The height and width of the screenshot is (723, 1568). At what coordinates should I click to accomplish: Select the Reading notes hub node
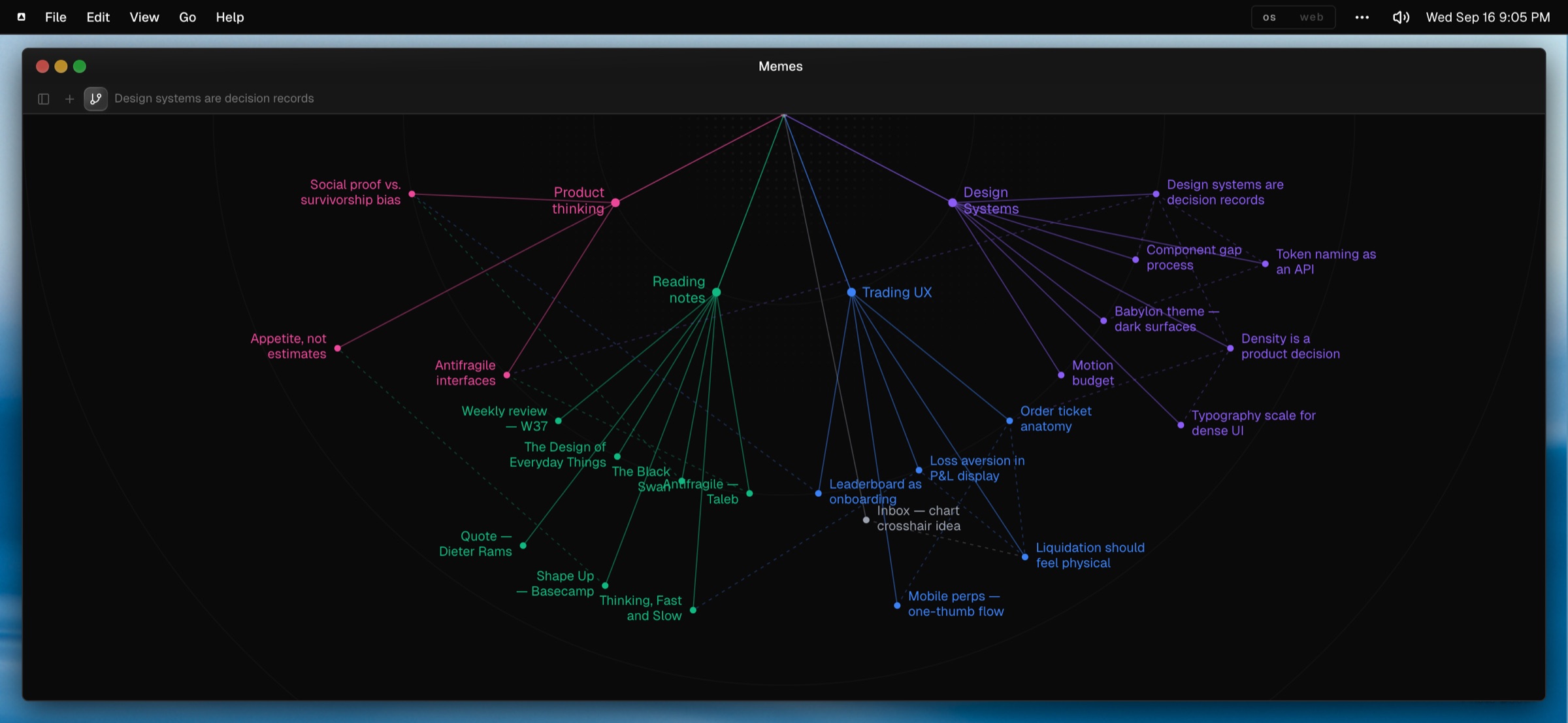point(717,292)
